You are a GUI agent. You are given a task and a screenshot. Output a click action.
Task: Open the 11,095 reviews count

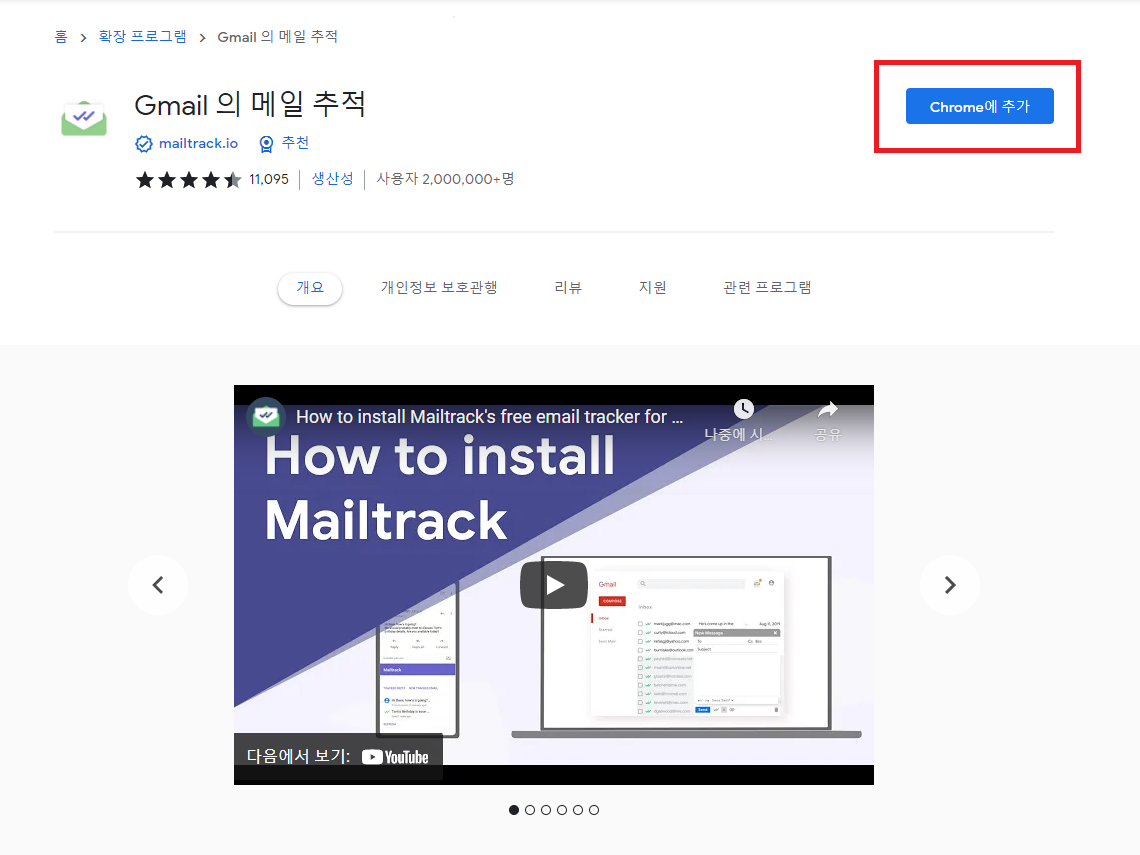[269, 179]
